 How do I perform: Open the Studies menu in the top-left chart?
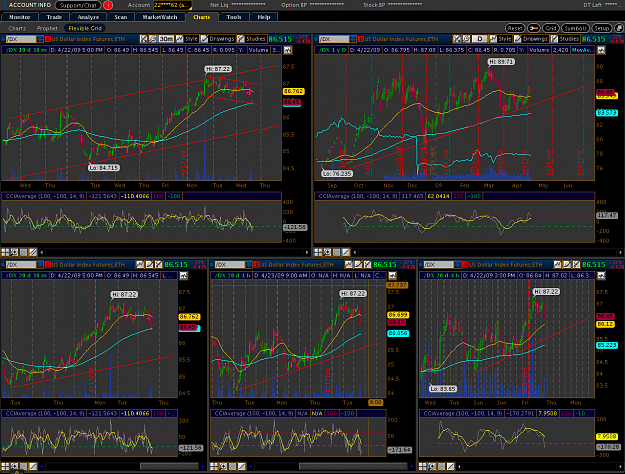(x=251, y=39)
